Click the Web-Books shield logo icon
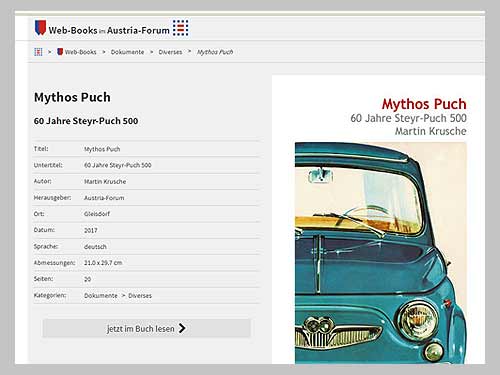This screenshot has height=375, width=500. pyautogui.click(x=40, y=27)
